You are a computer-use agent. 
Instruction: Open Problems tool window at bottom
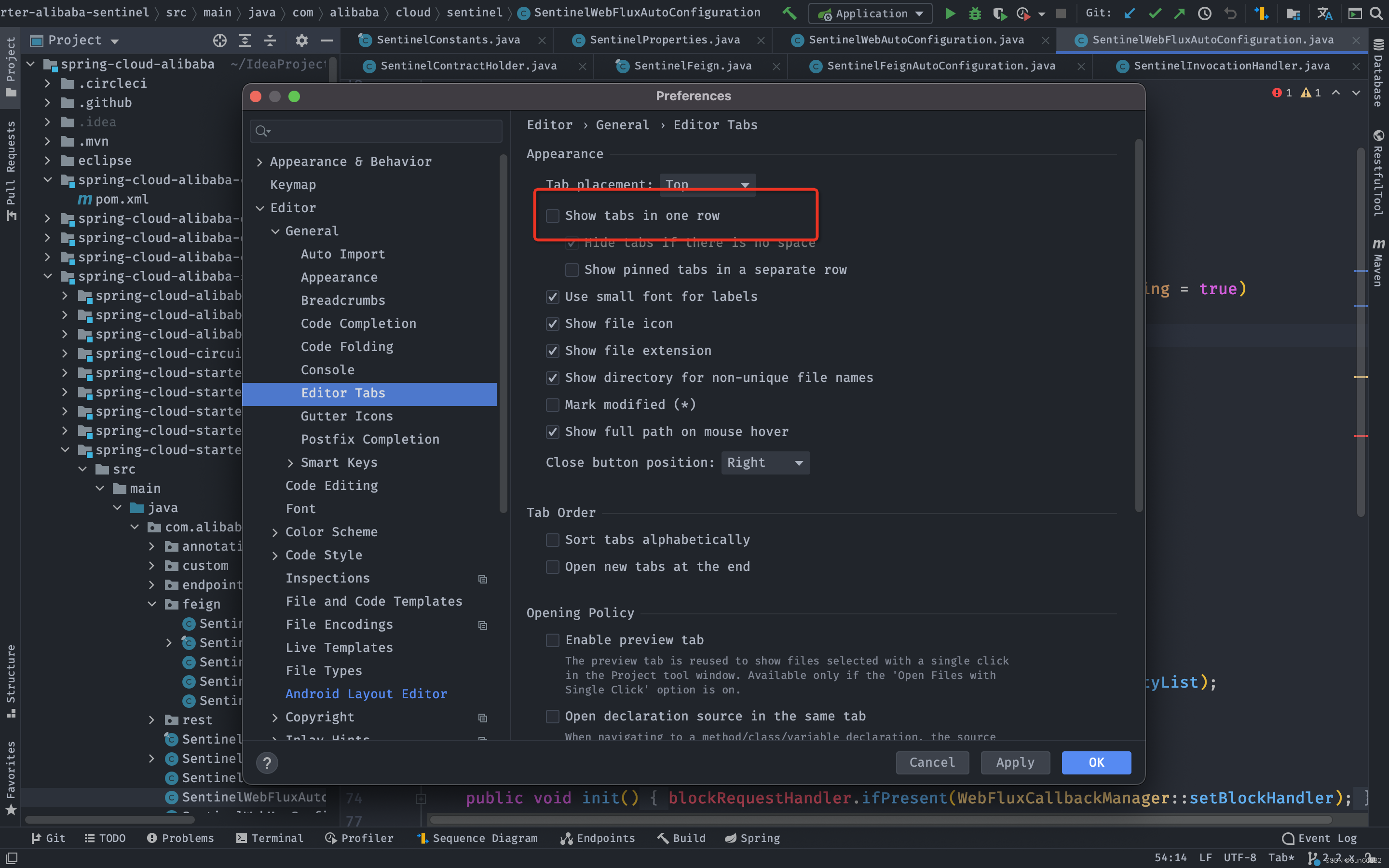click(181, 838)
